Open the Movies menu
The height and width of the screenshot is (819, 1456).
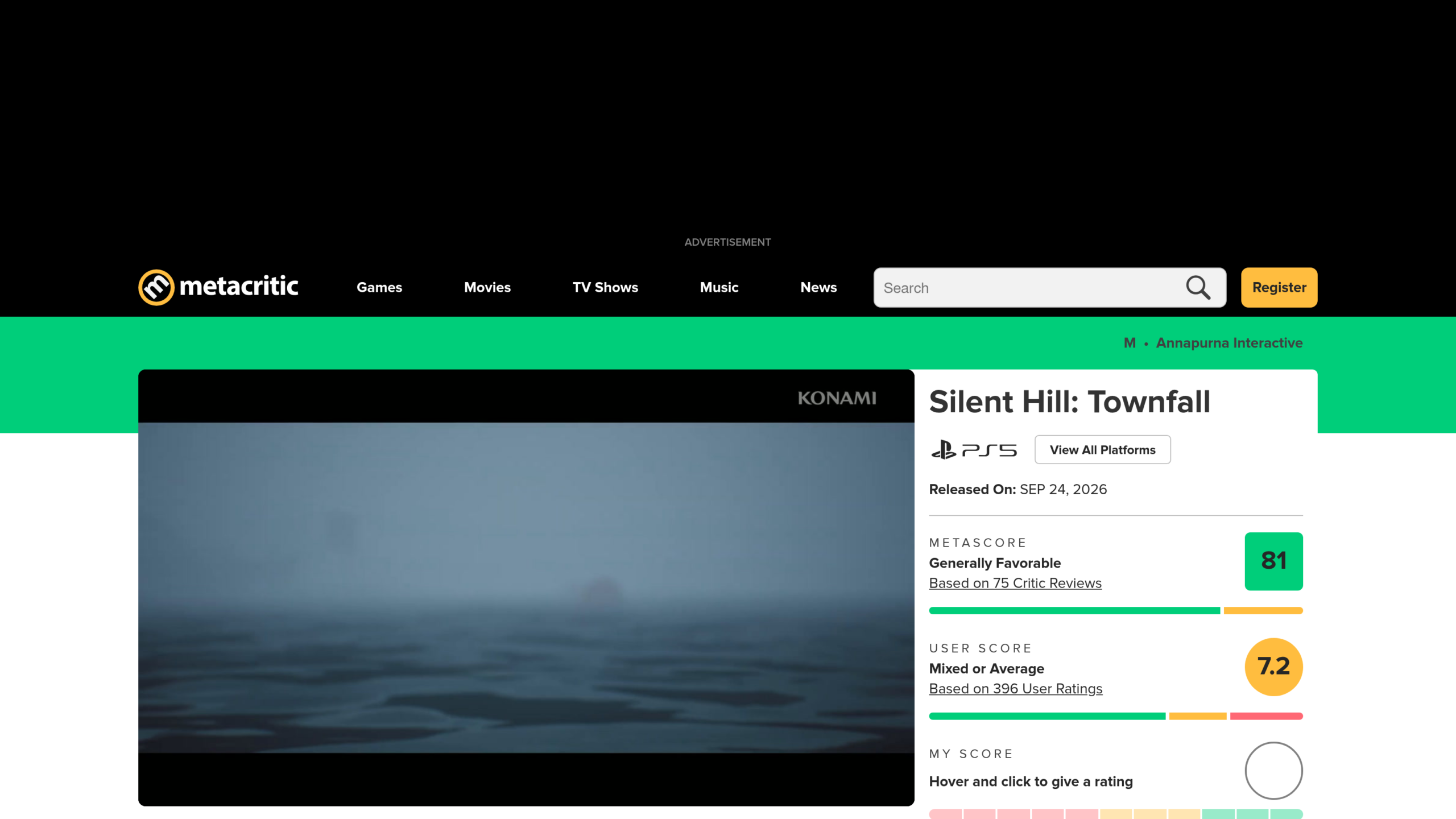click(487, 287)
